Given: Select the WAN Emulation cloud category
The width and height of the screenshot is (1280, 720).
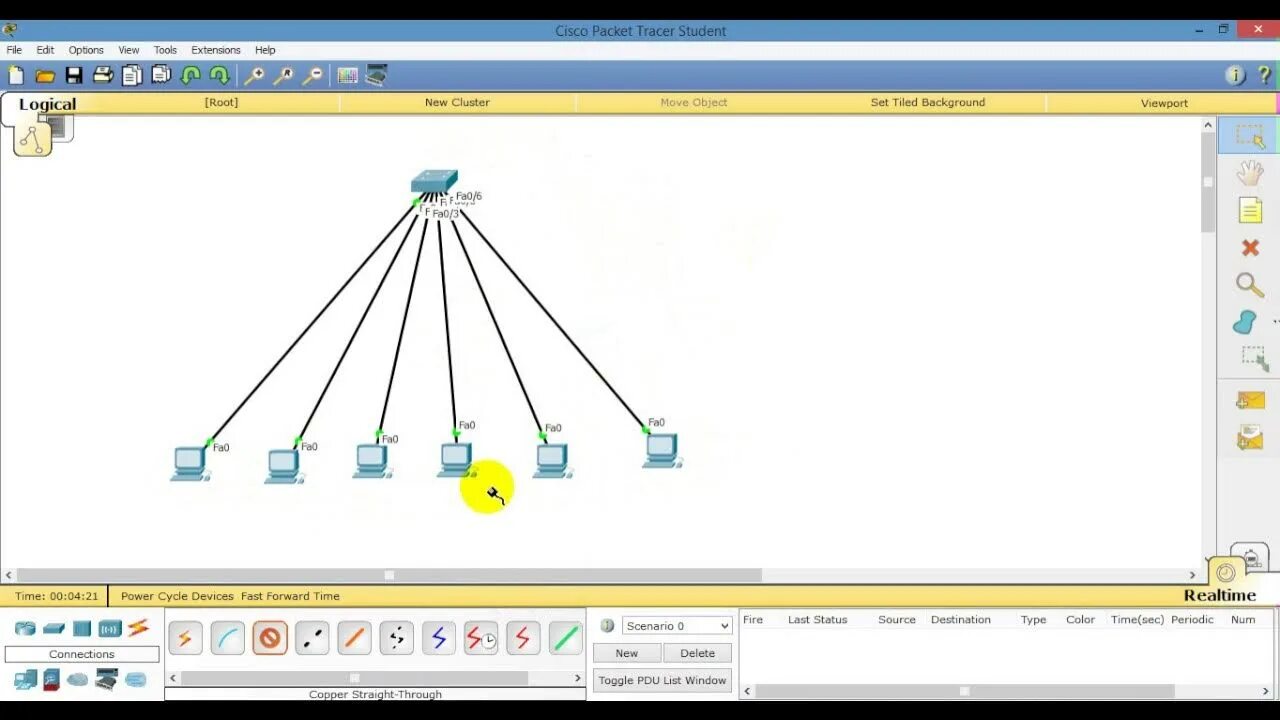Looking at the screenshot, I should click(78, 680).
